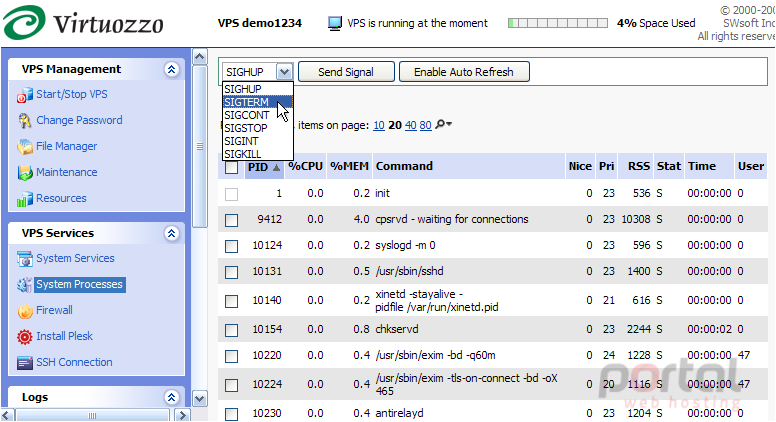Sort by the %CPU column header
The image size is (776, 422).
point(305,166)
